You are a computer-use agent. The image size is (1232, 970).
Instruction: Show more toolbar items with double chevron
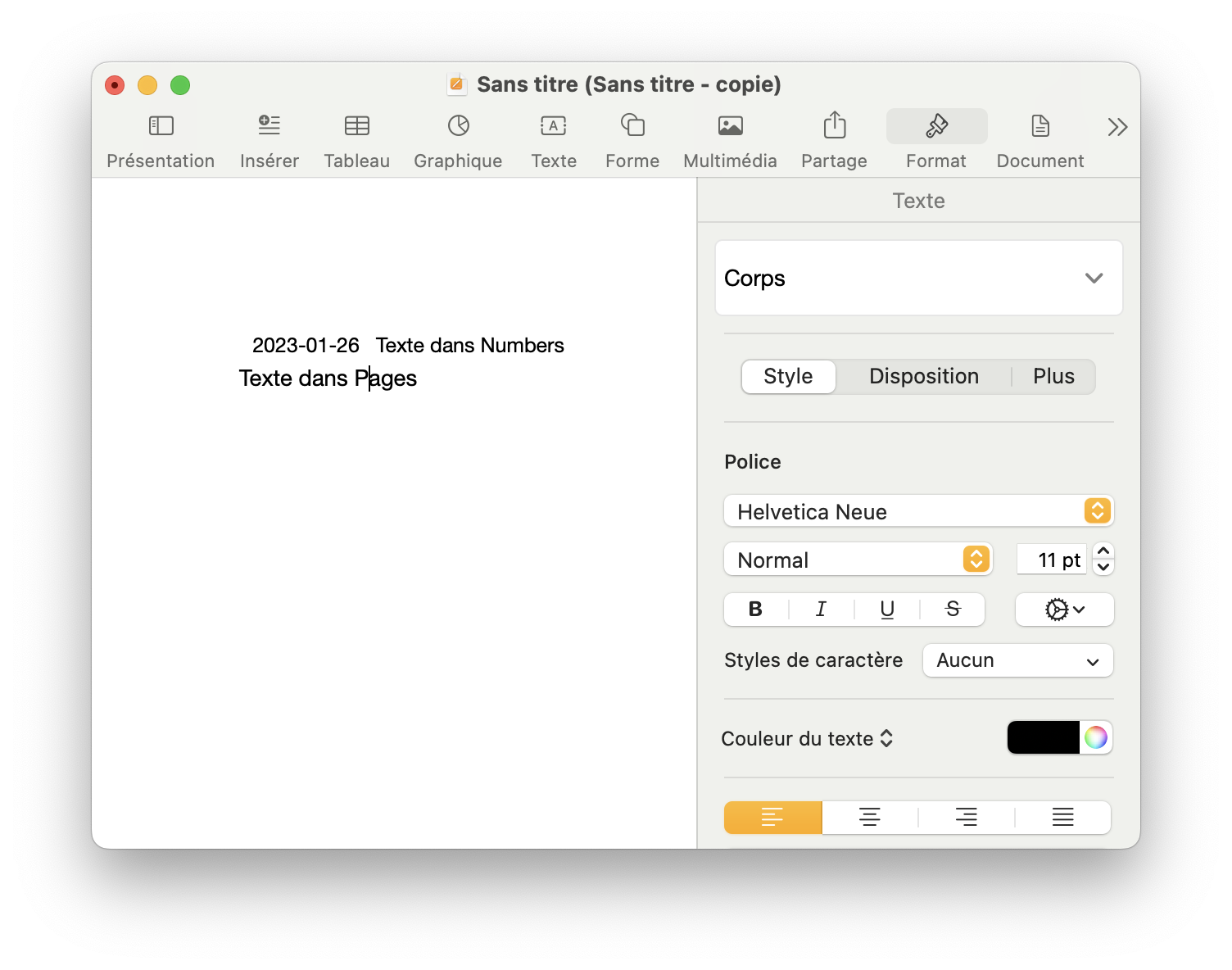[x=1117, y=127]
